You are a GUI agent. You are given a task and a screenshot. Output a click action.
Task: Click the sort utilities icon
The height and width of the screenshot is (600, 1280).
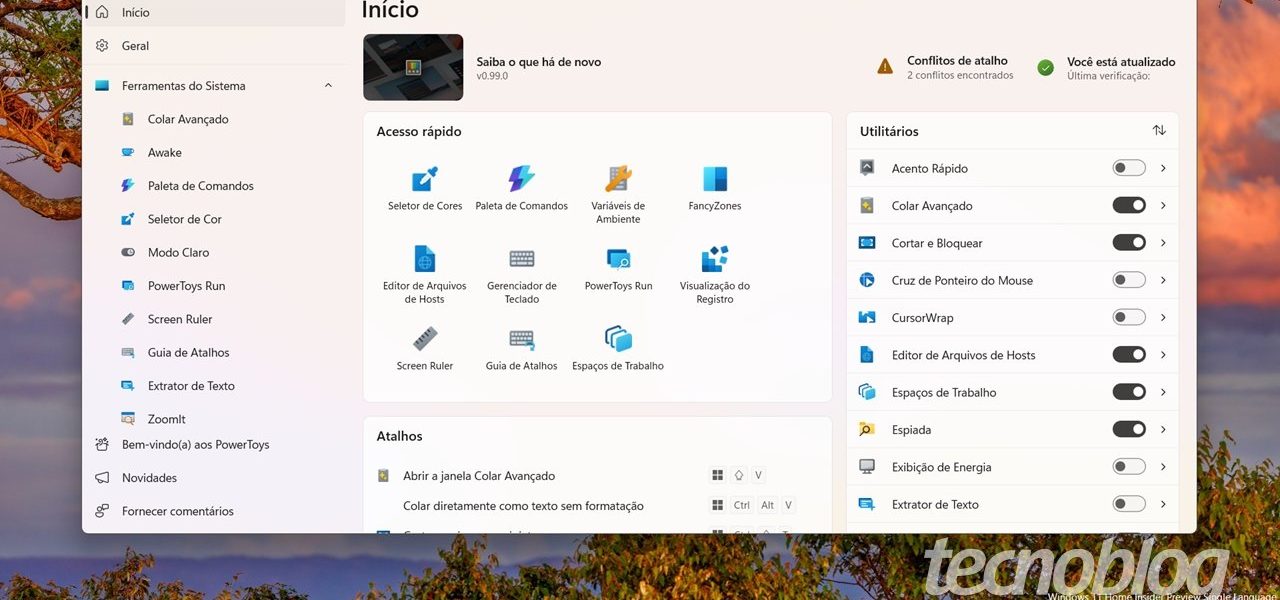(x=1159, y=131)
